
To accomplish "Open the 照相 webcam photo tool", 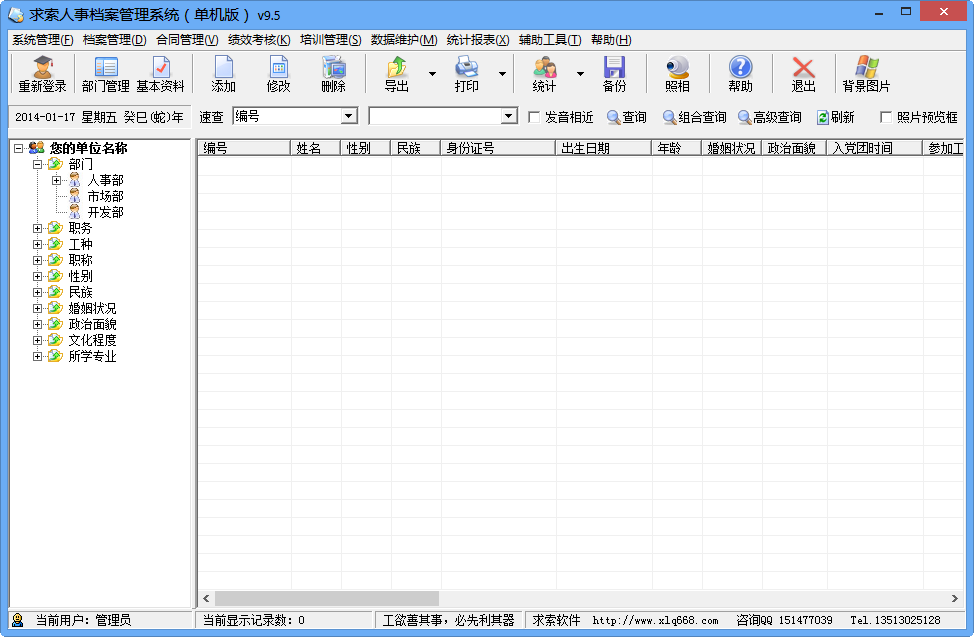I will [x=678, y=74].
